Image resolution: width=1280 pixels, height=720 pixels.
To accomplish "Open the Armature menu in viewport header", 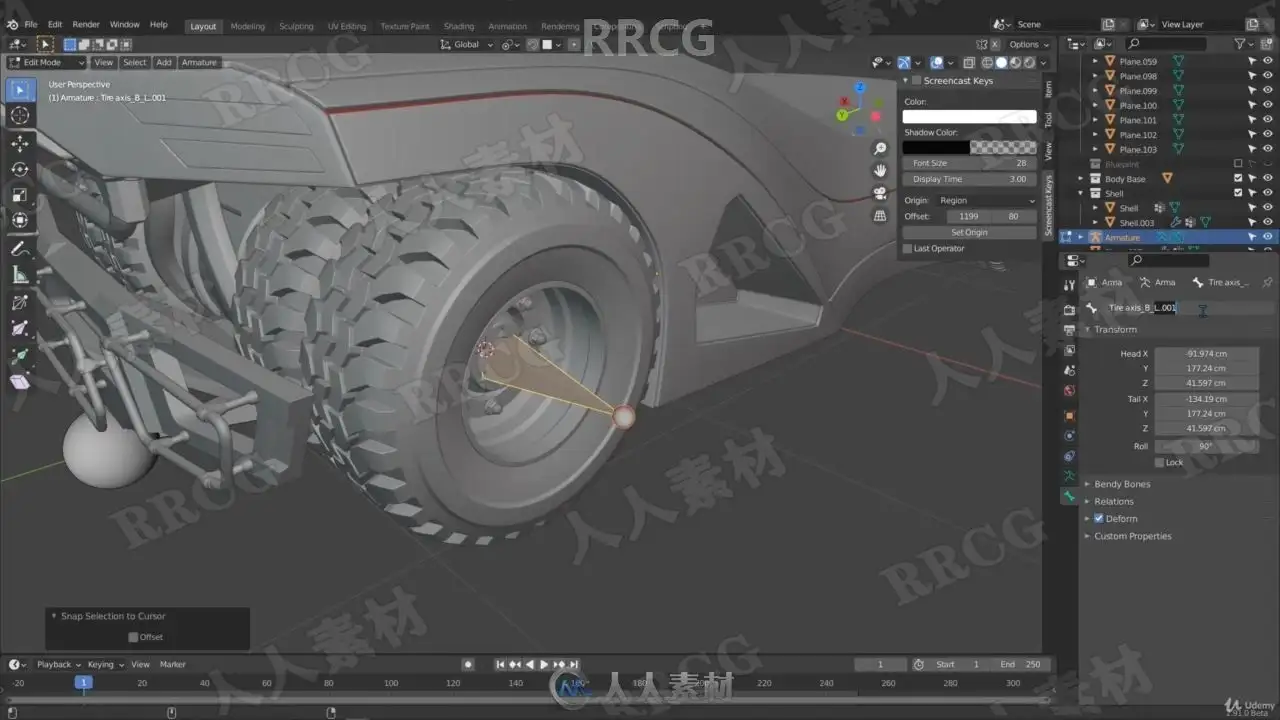I will coord(199,62).
